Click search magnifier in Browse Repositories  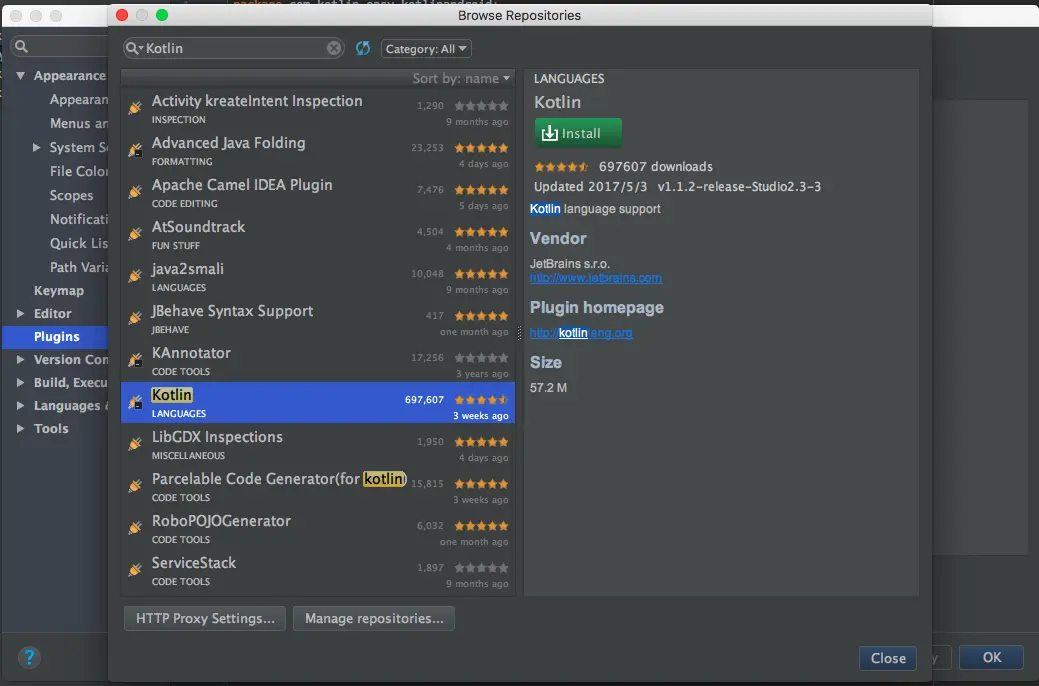pyautogui.click(x=133, y=48)
